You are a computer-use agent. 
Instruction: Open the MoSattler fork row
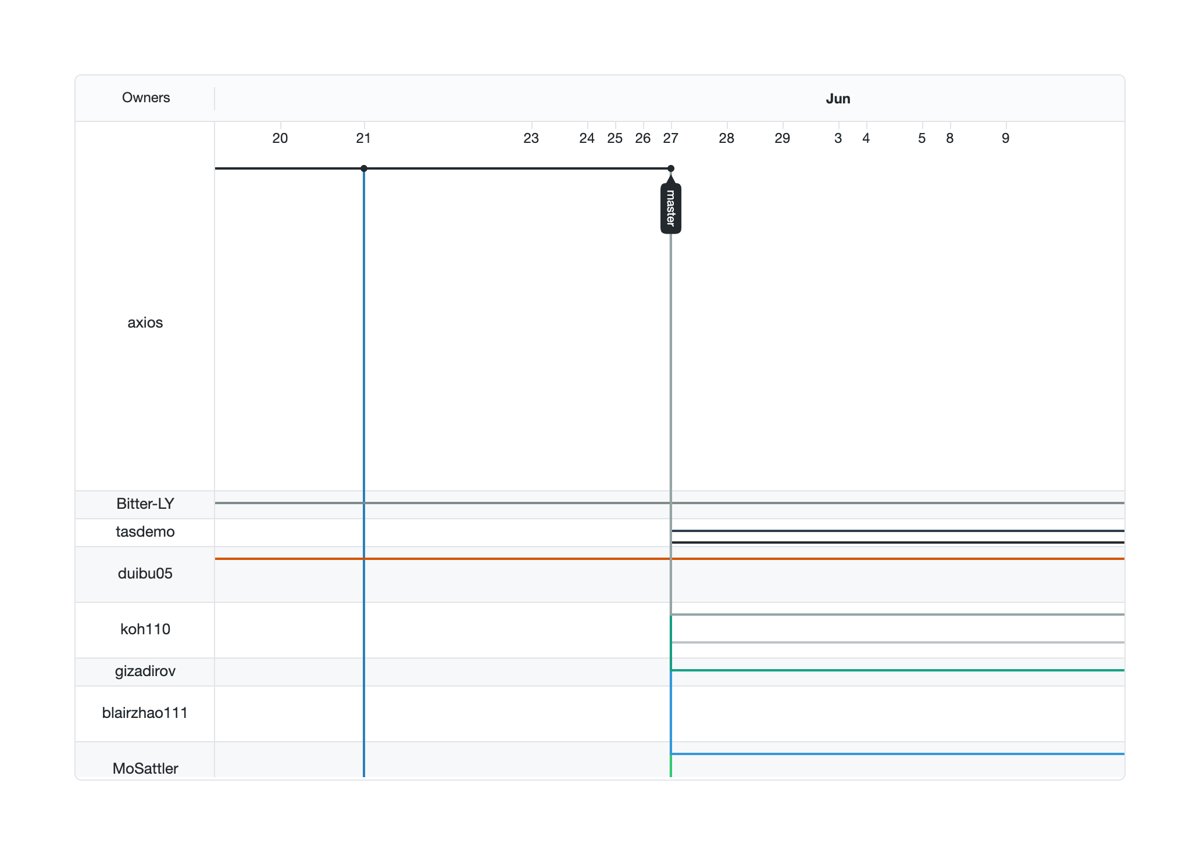coord(145,768)
